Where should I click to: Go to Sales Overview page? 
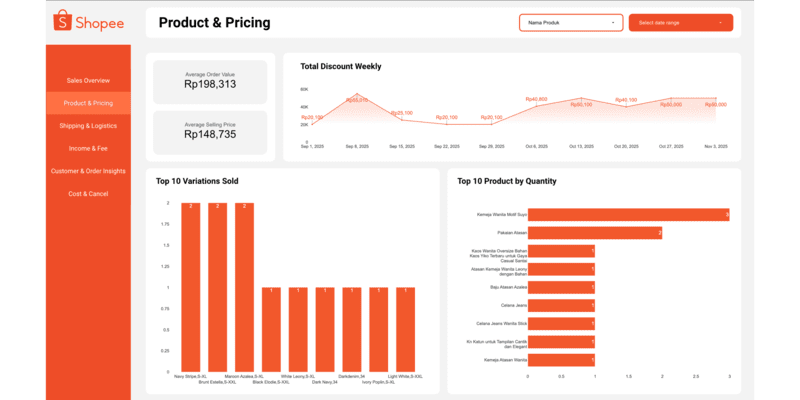(x=88, y=80)
